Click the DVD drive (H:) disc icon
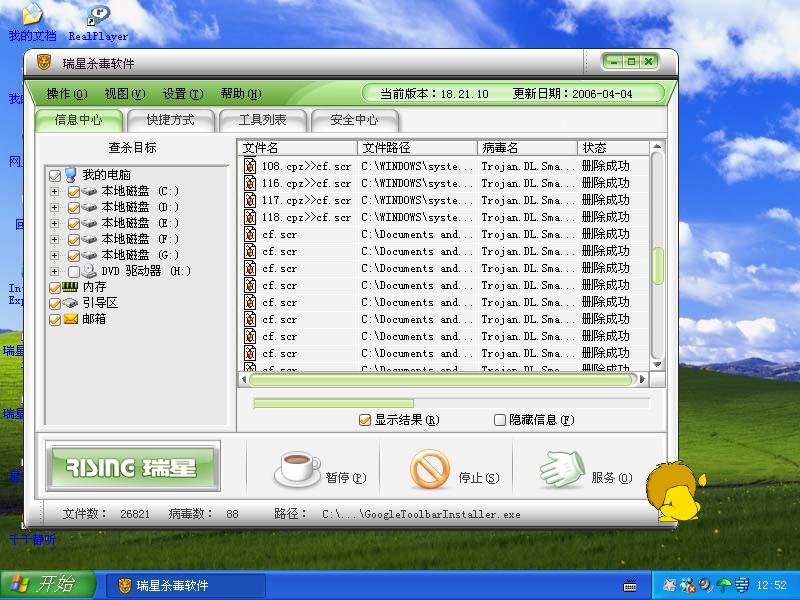Image resolution: width=800 pixels, height=600 pixels. pos(89,270)
